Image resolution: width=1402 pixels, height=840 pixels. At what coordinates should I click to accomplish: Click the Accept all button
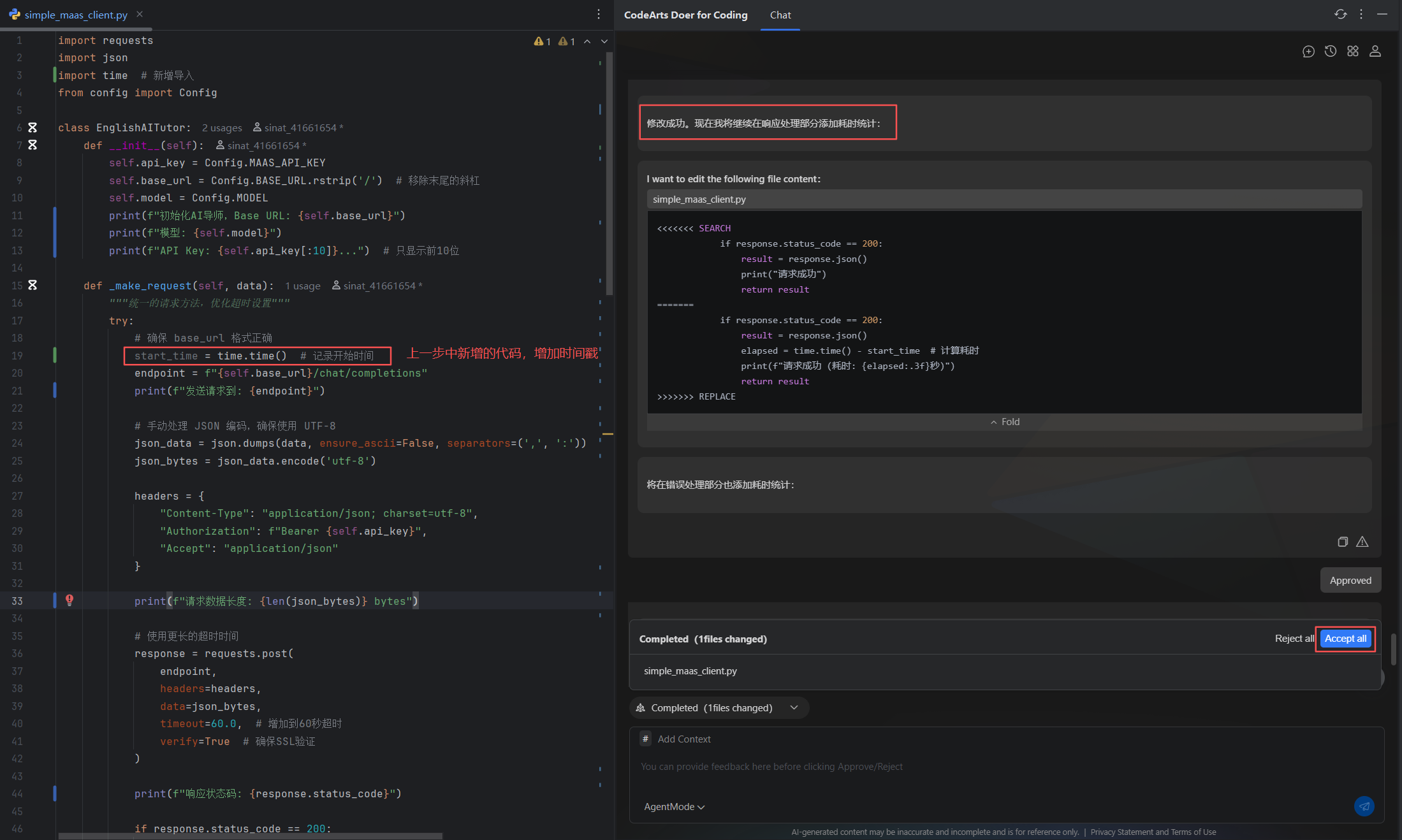pos(1345,639)
